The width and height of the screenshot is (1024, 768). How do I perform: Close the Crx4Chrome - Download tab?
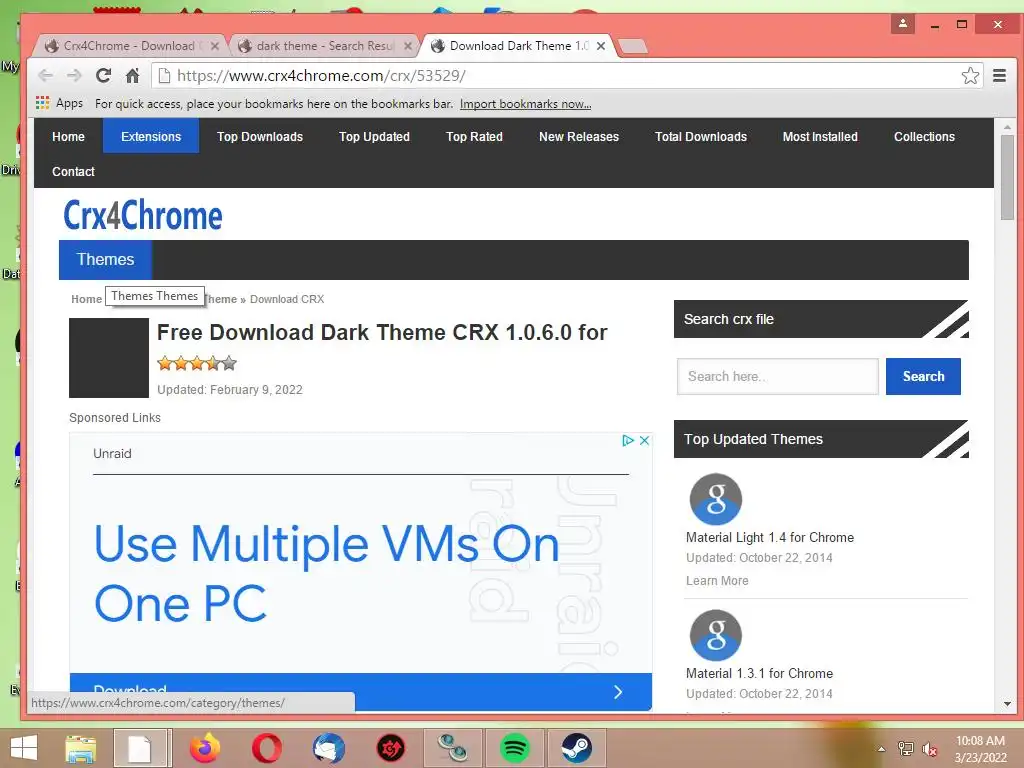[x=215, y=46]
